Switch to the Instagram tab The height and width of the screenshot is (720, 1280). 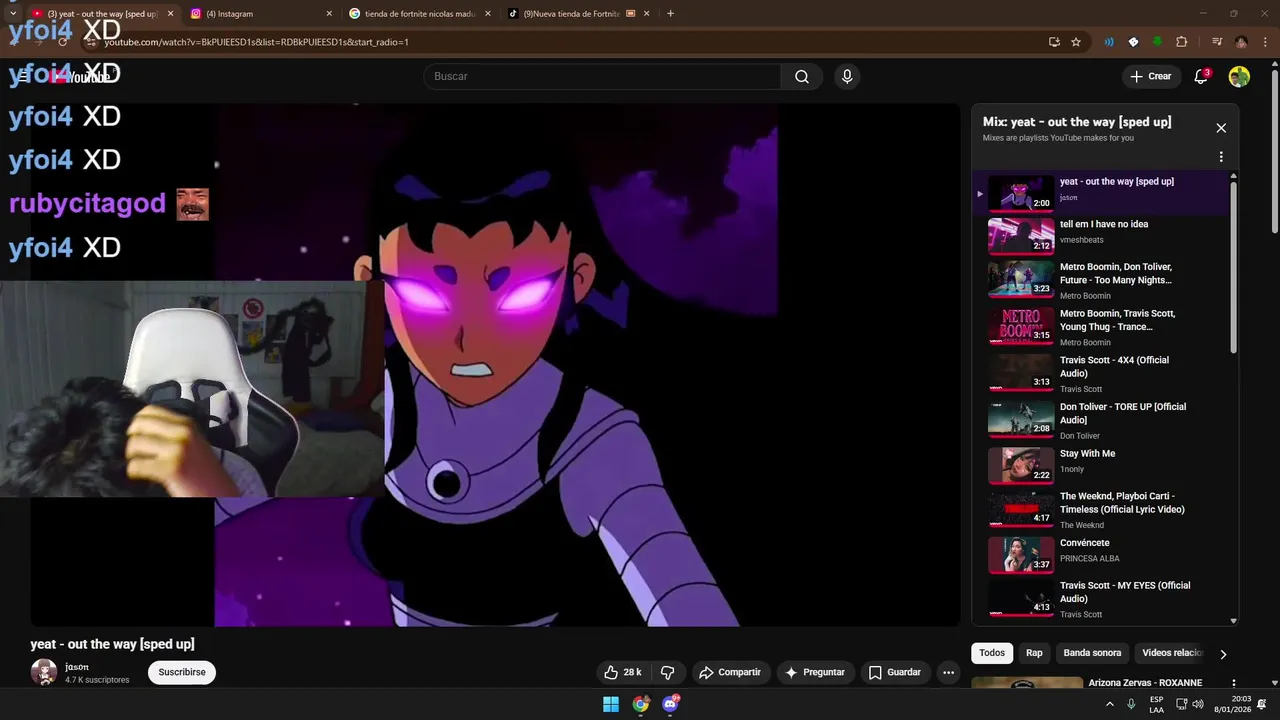click(262, 14)
